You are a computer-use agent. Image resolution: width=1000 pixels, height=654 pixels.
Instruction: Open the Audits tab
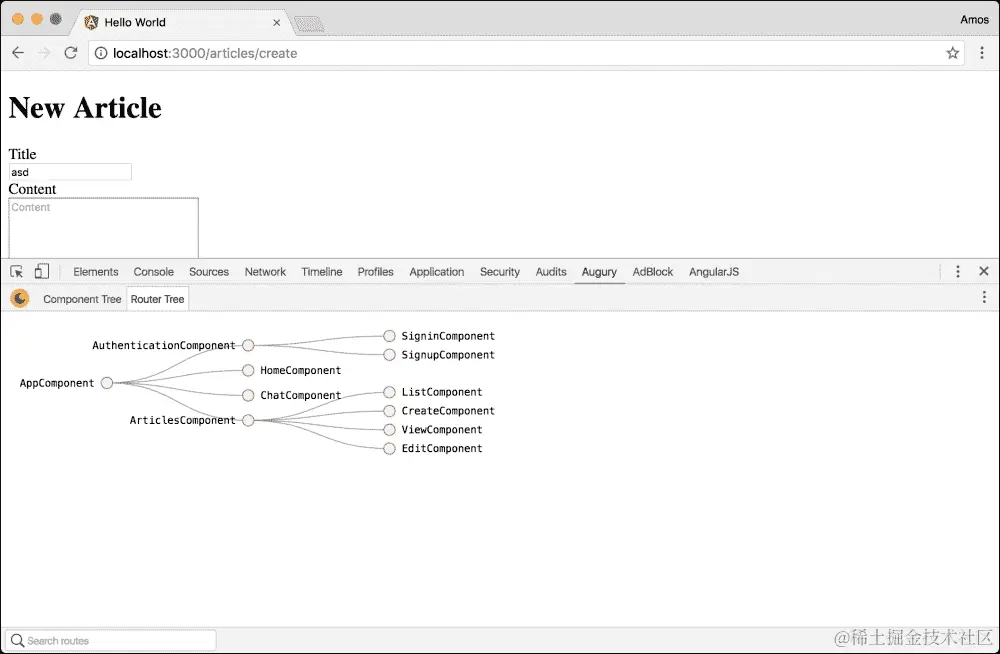tap(550, 272)
